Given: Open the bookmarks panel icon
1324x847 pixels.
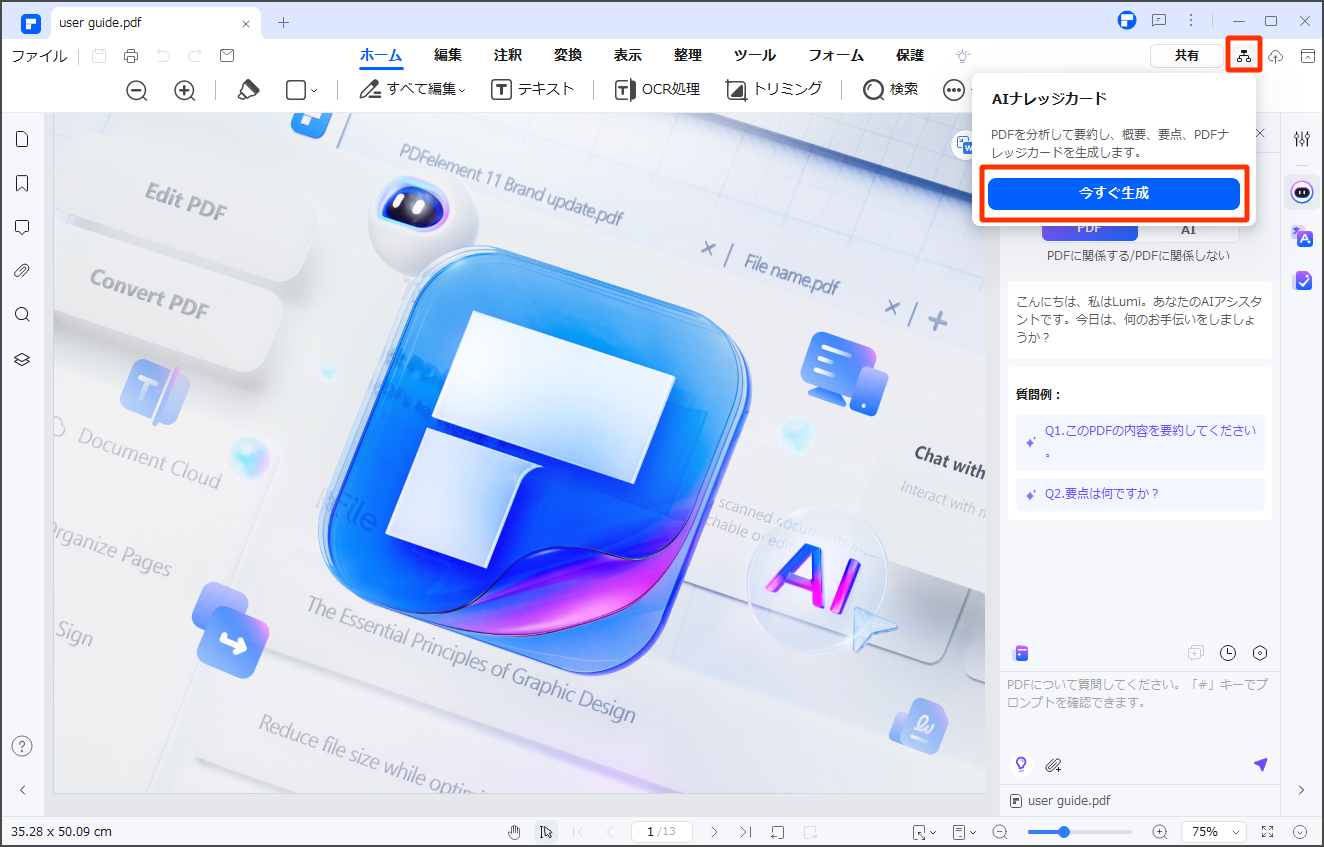Looking at the screenshot, I should (x=22, y=183).
